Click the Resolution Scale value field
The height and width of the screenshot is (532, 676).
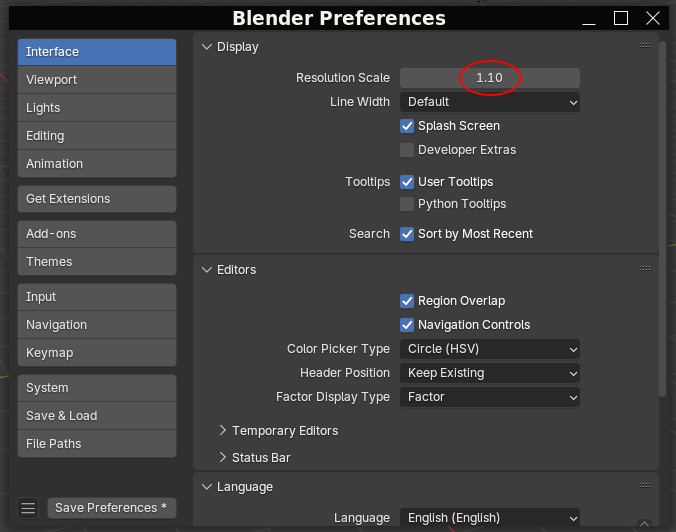490,78
